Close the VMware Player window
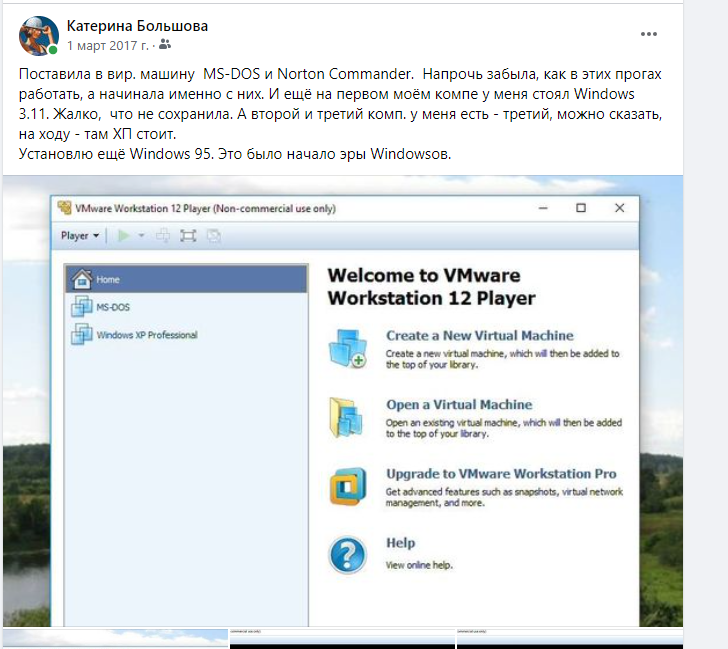728x649 pixels. click(x=619, y=208)
